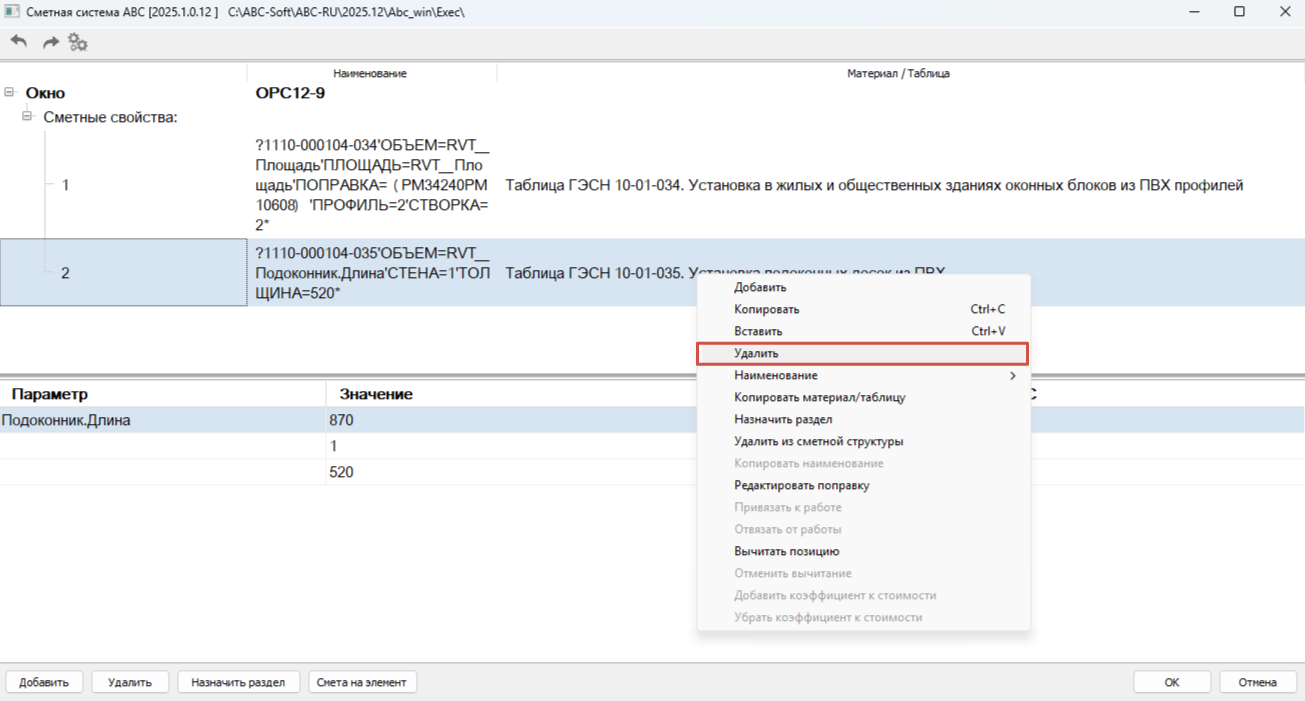This screenshot has height=701, width=1305.
Task: Open the gears settings icon
Action: click(x=78, y=42)
